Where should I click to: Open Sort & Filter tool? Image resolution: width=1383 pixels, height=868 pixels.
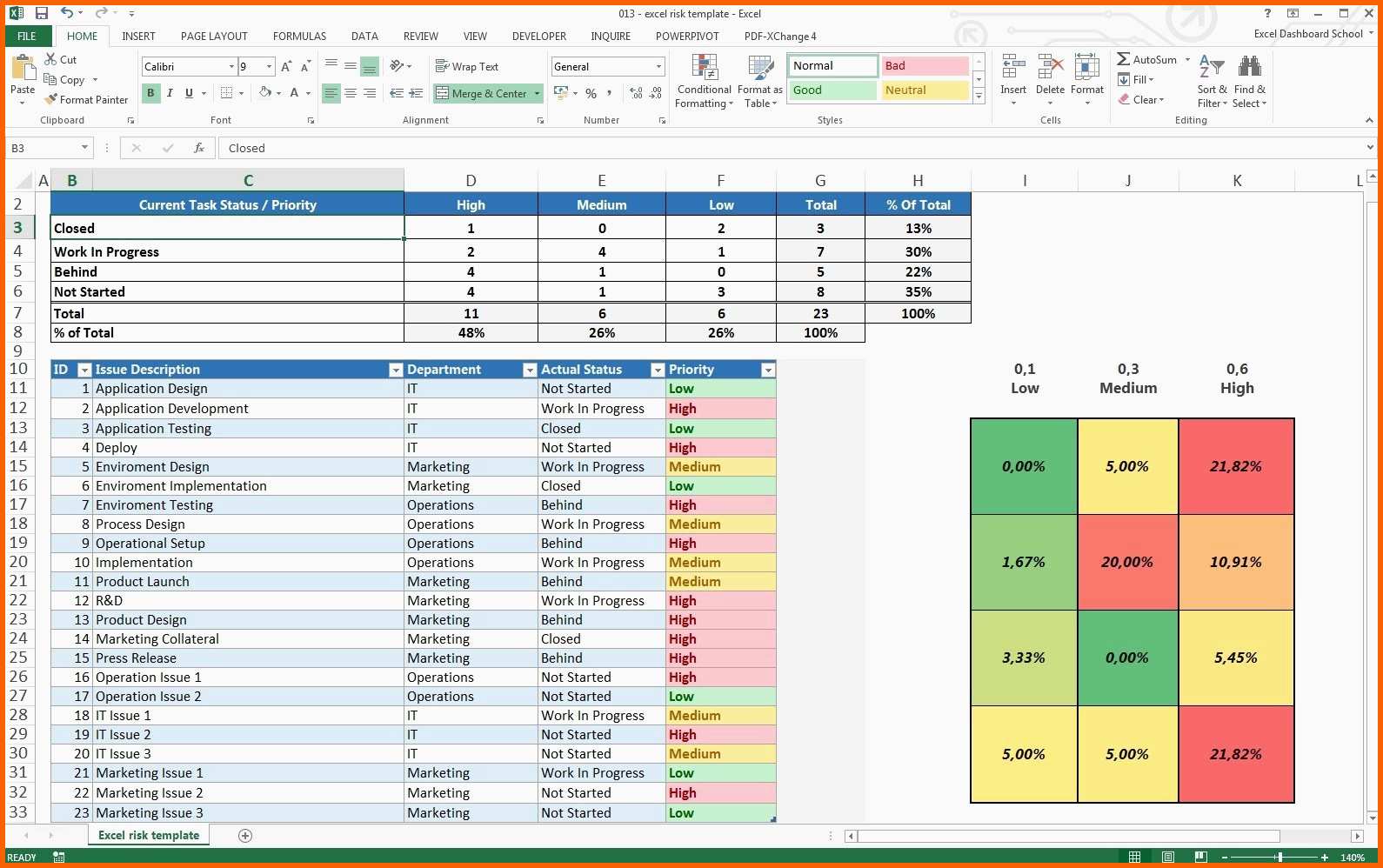coord(1212,83)
